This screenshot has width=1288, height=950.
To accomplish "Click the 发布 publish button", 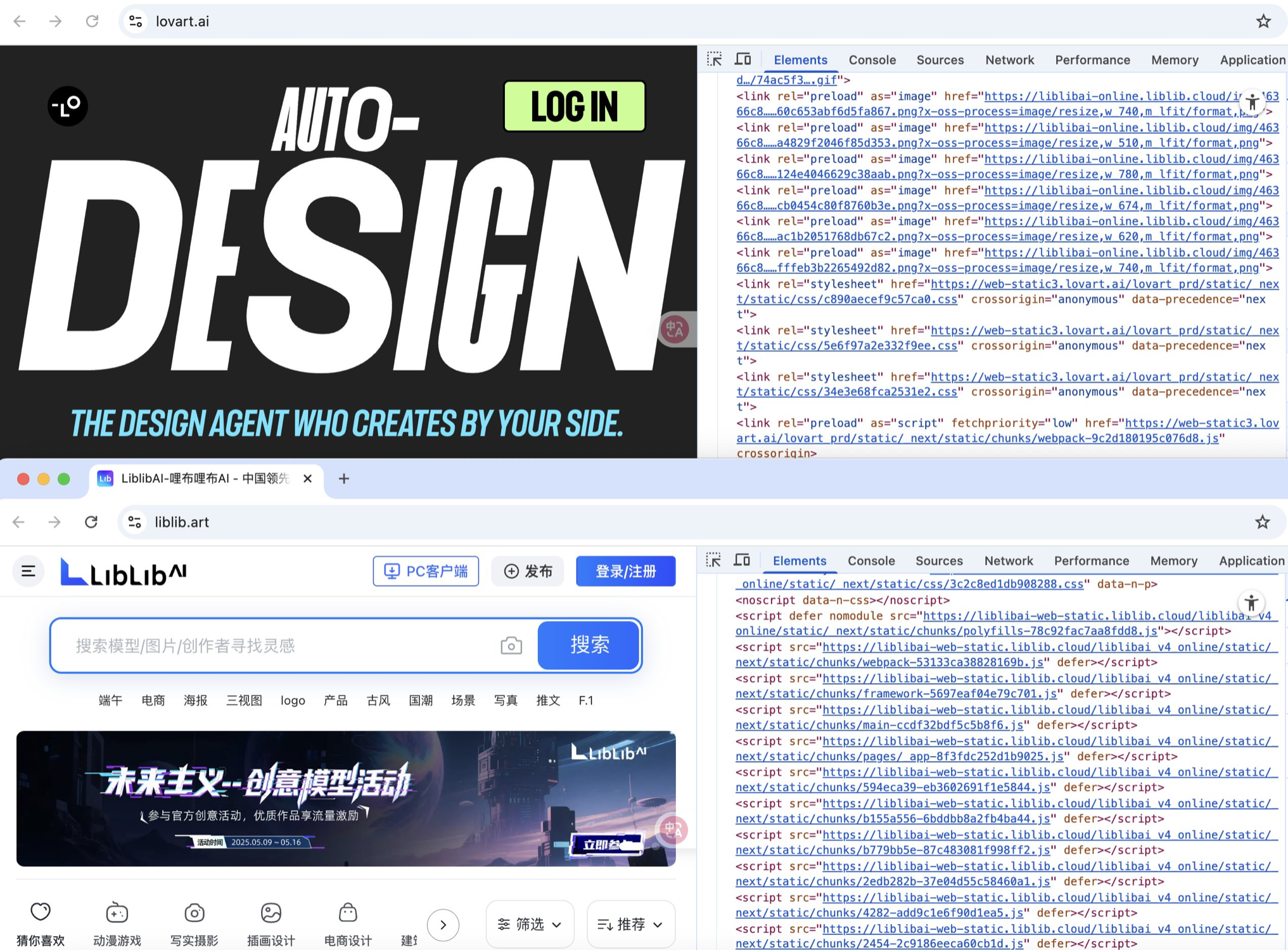I will click(x=528, y=571).
